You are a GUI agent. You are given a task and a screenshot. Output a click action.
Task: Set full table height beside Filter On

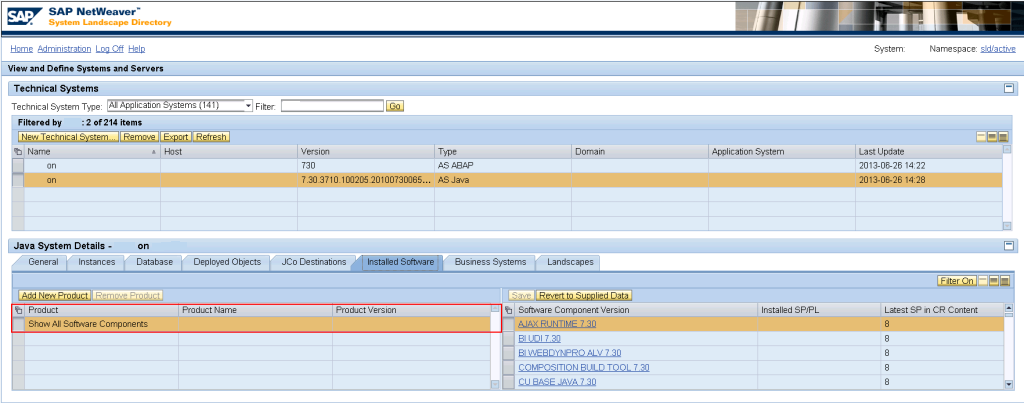(x=1004, y=281)
